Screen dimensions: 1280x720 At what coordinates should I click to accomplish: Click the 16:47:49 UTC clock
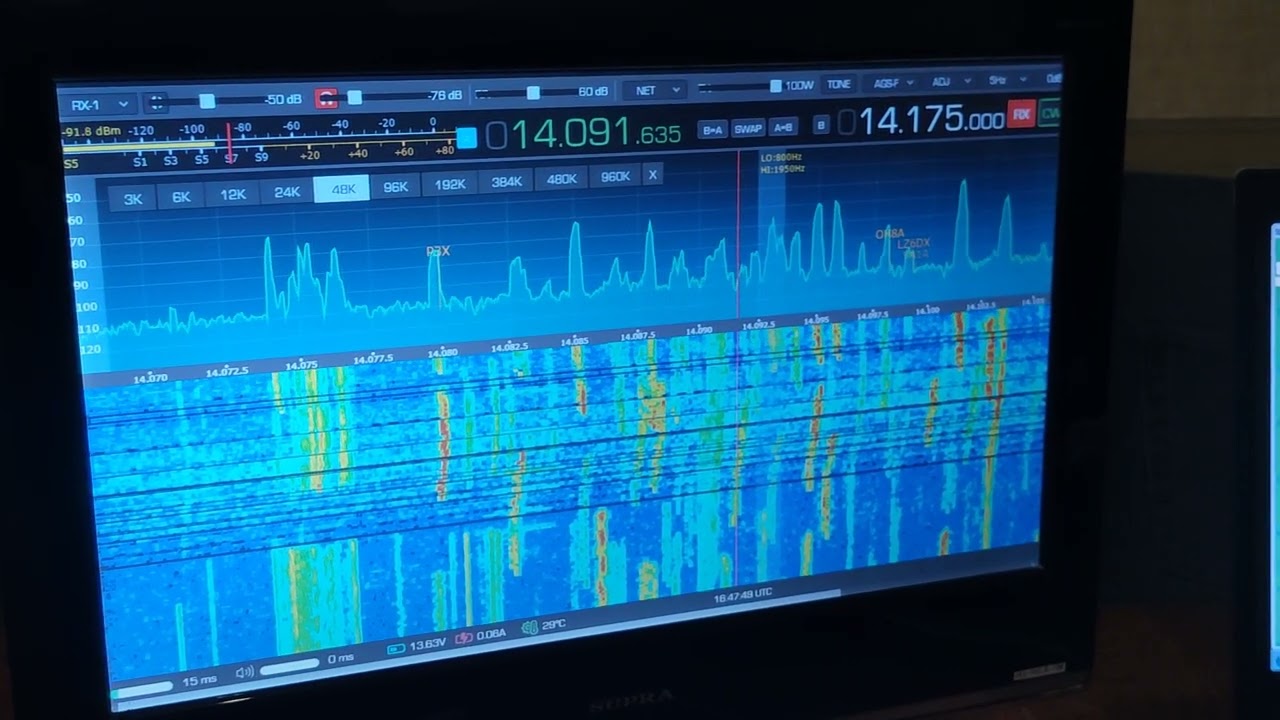pyautogui.click(x=742, y=595)
